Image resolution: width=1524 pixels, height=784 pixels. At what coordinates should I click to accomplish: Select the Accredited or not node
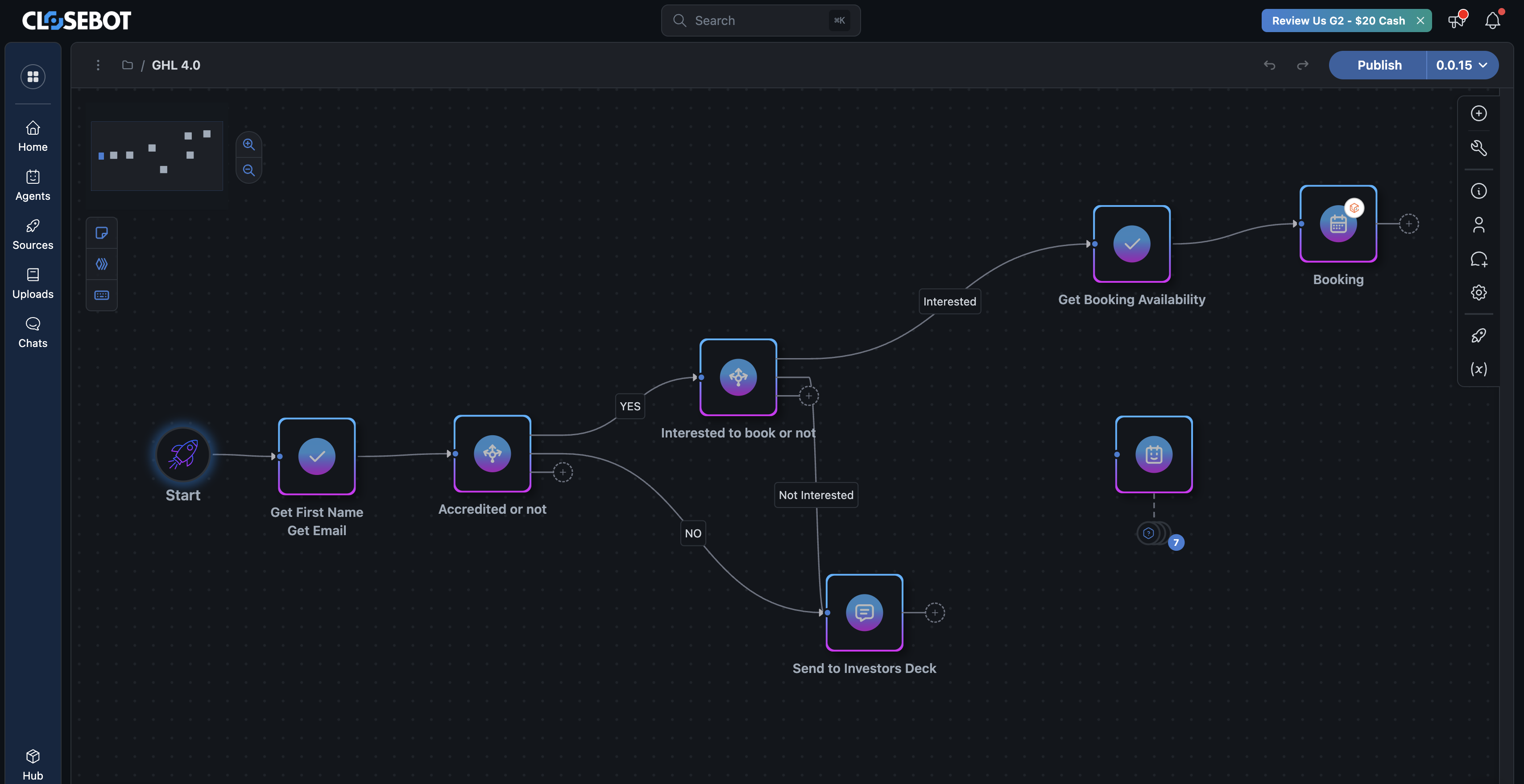point(492,454)
